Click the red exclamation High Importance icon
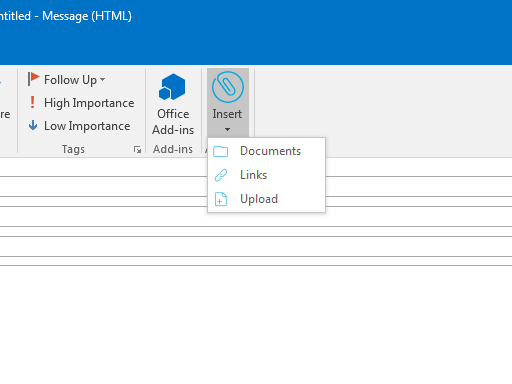This screenshot has width=512, height=384. click(x=32, y=102)
